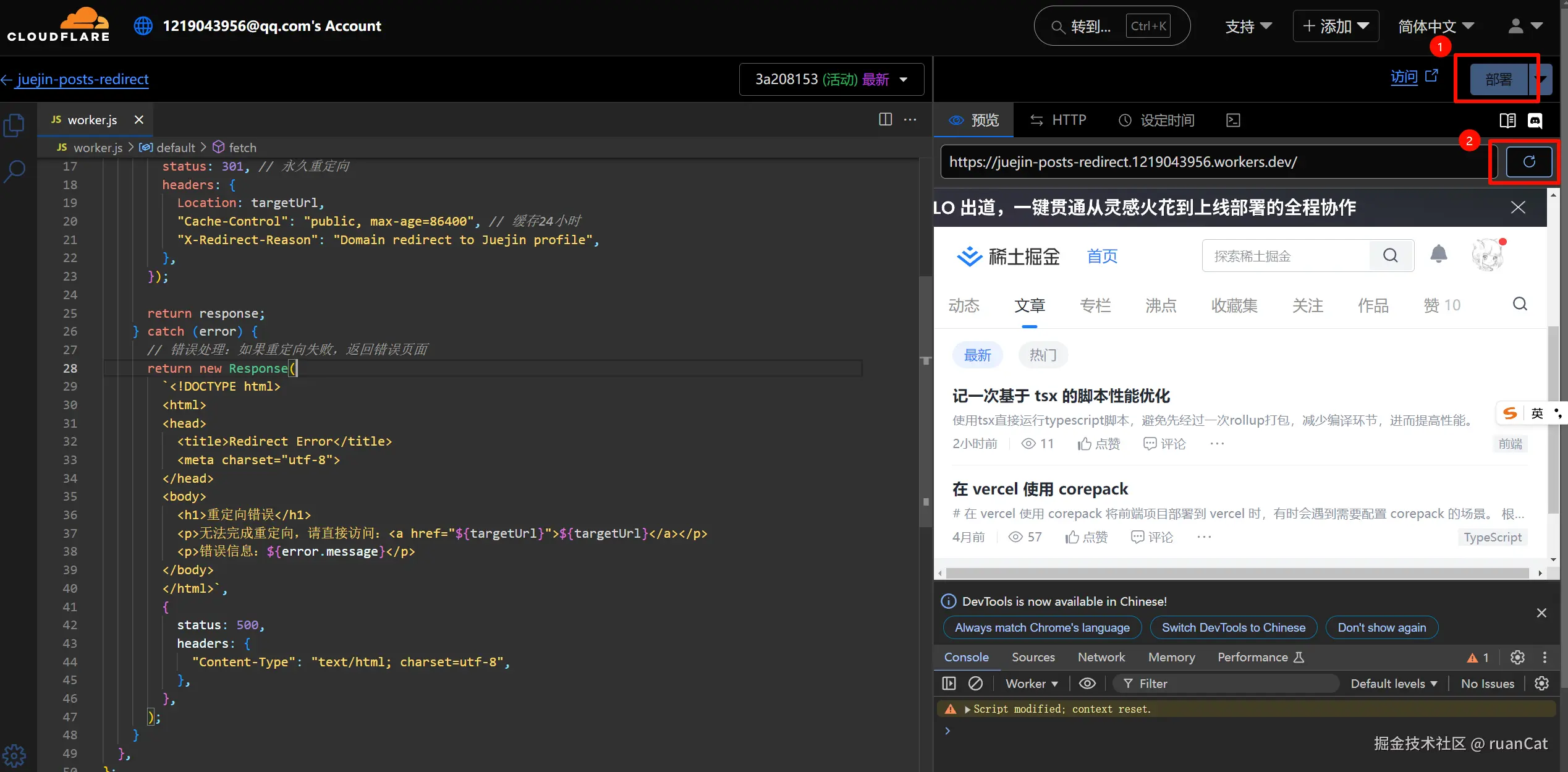Open the Default levels dropdown
Image resolution: width=1568 pixels, height=772 pixels.
tap(1393, 683)
